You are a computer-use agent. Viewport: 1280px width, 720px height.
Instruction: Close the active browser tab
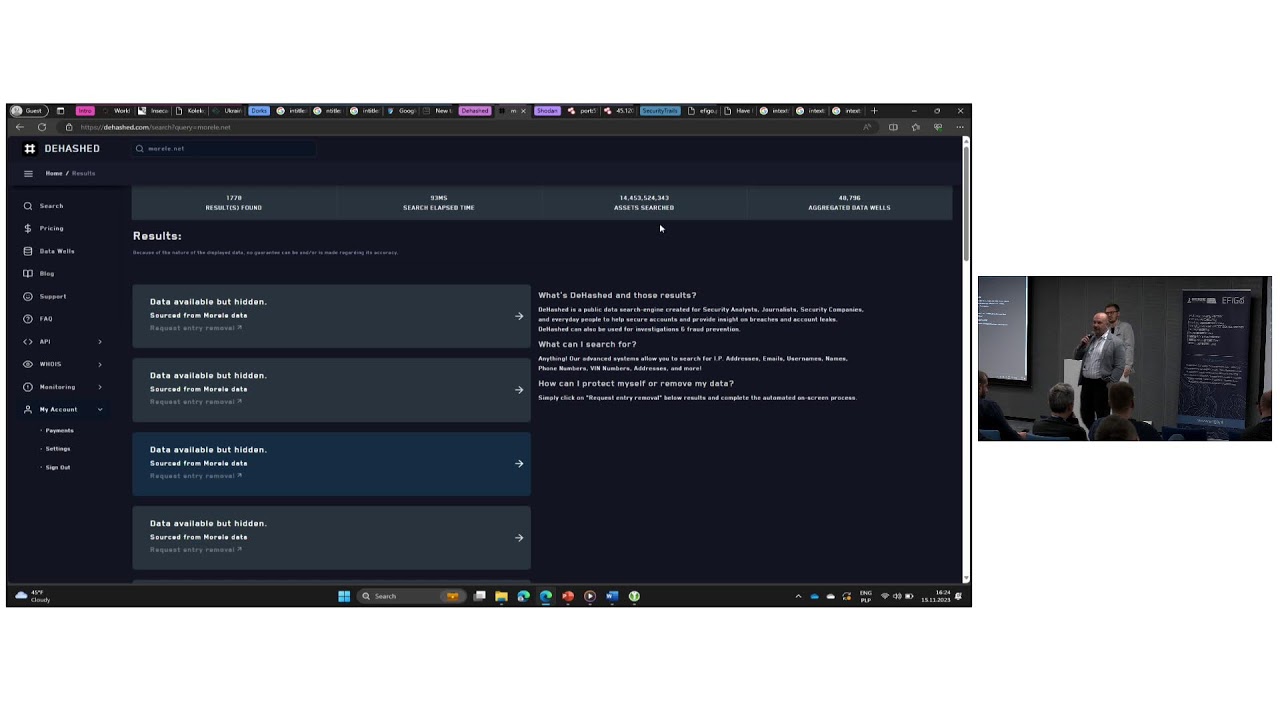pos(523,111)
